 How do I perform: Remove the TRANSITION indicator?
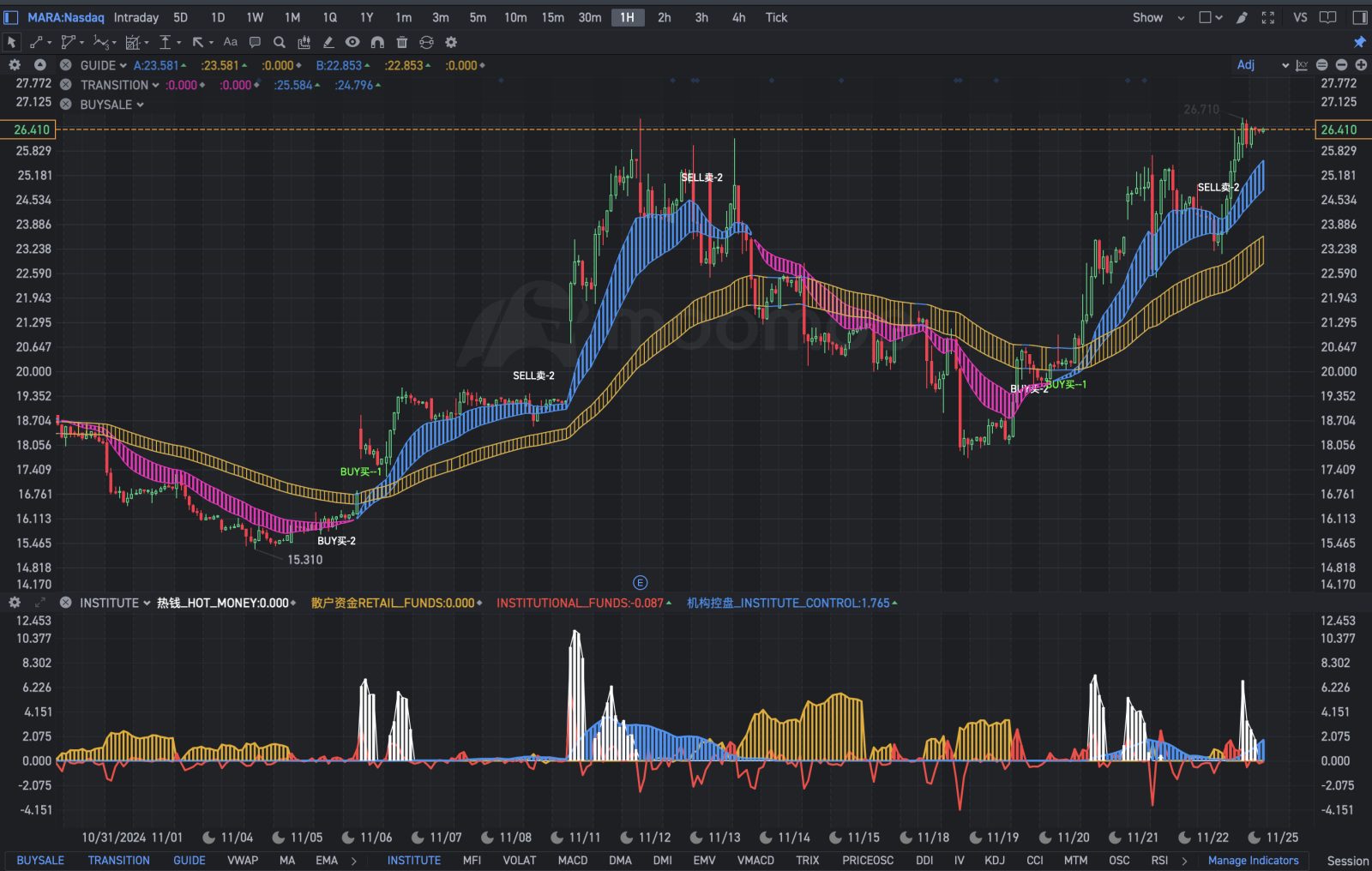(65, 85)
